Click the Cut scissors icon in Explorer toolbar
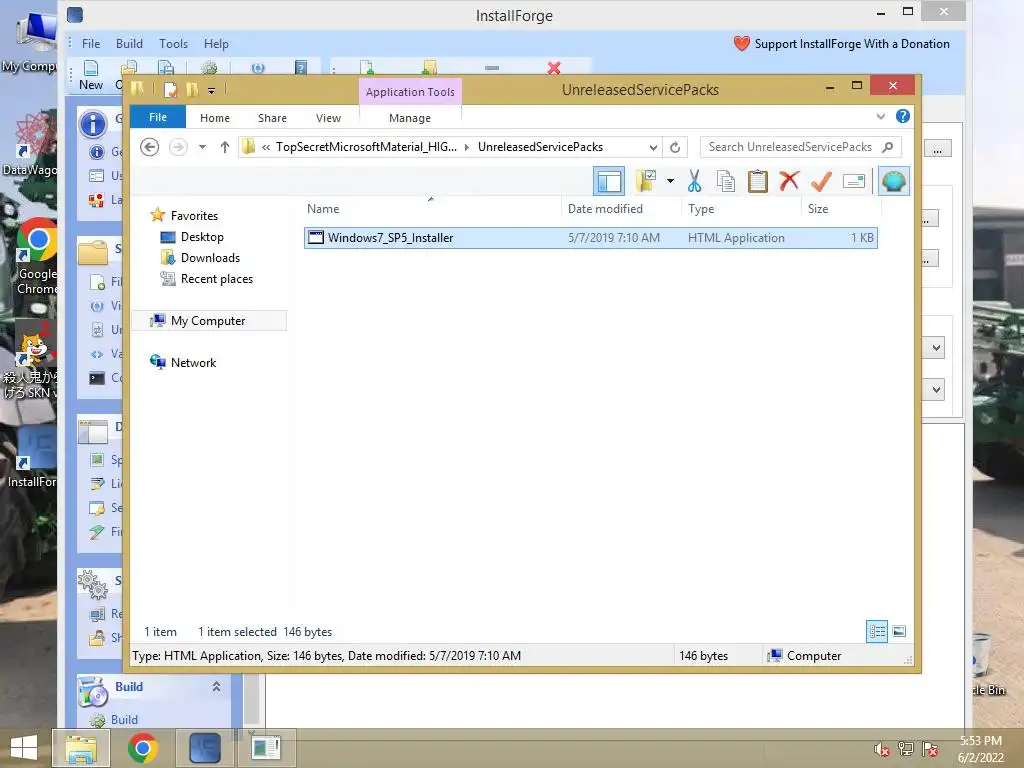Viewport: 1024px width, 768px height. (694, 181)
